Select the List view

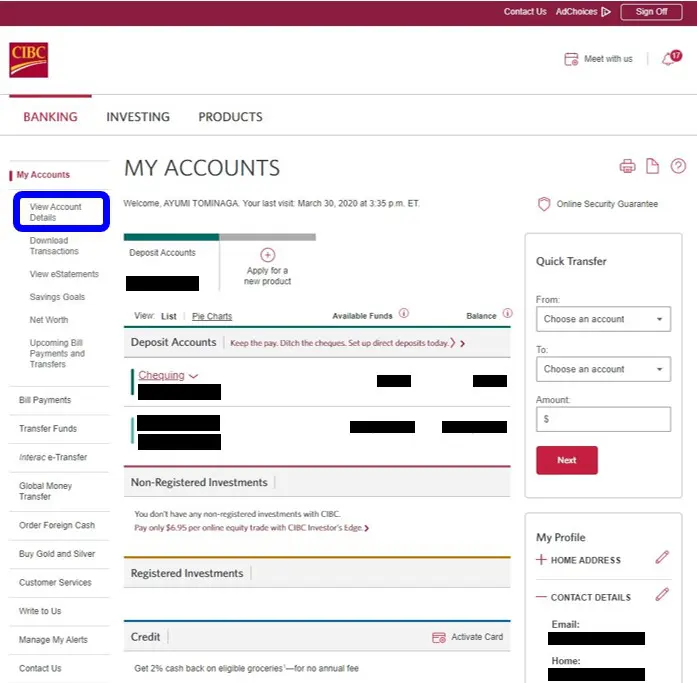[168, 316]
